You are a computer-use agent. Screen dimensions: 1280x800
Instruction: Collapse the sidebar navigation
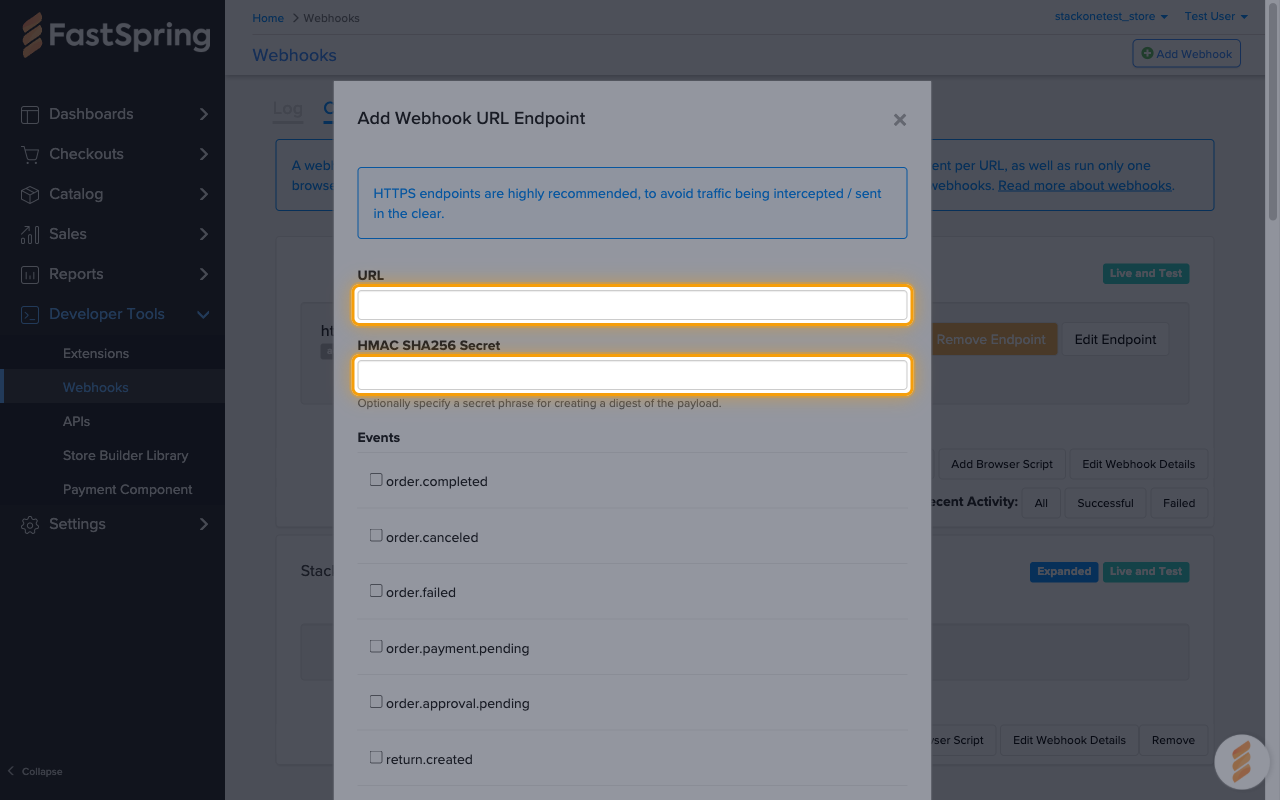35,771
